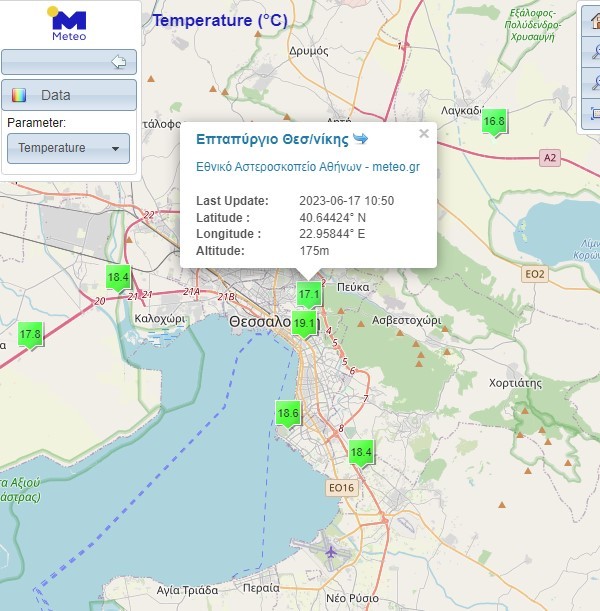Viewport: 600px width, 611px height.
Task: Click the Χορτιάτης place label
Action: click(515, 383)
